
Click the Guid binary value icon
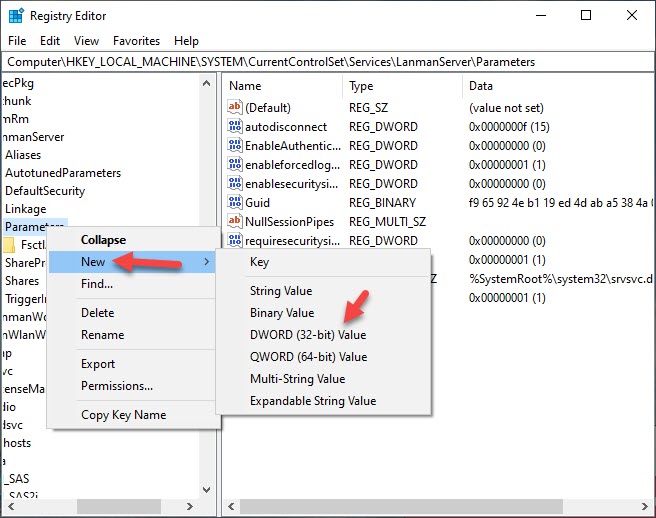click(235, 203)
